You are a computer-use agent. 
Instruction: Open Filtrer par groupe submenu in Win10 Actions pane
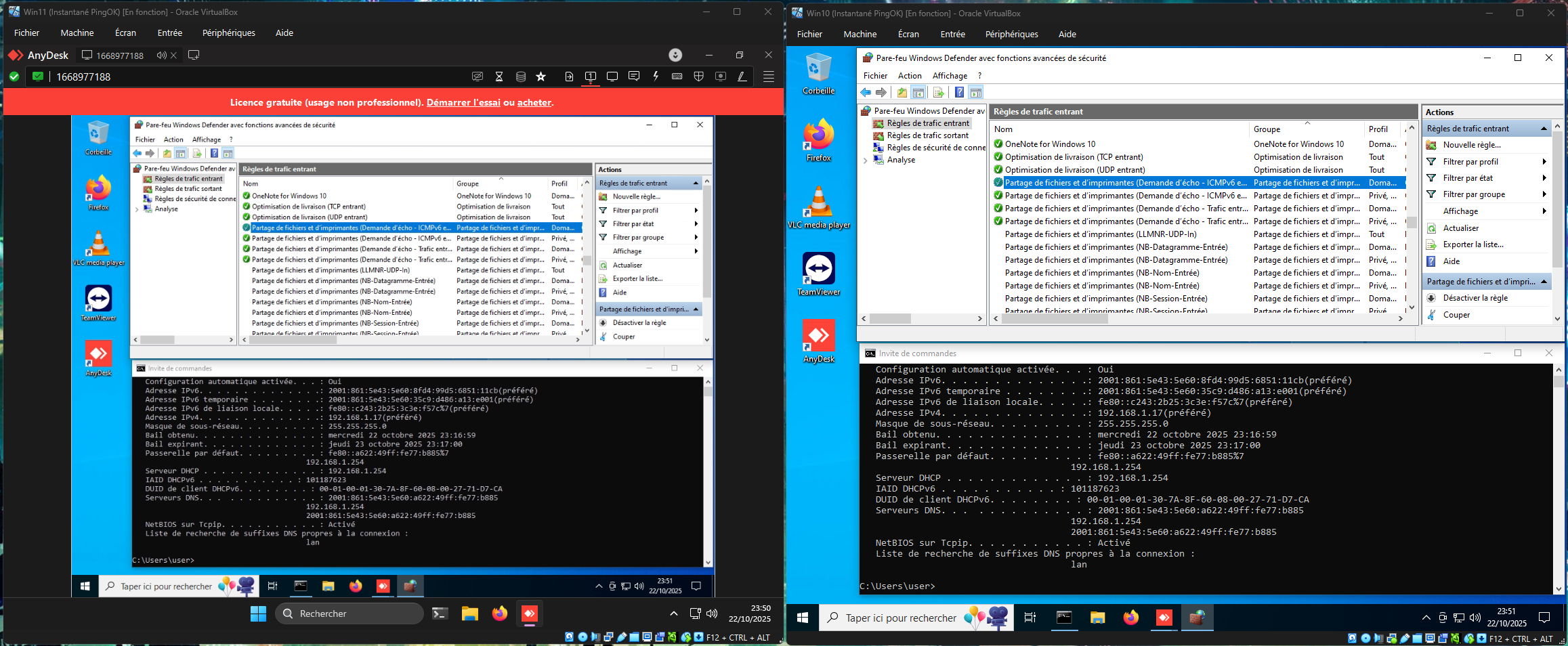click(1475, 194)
